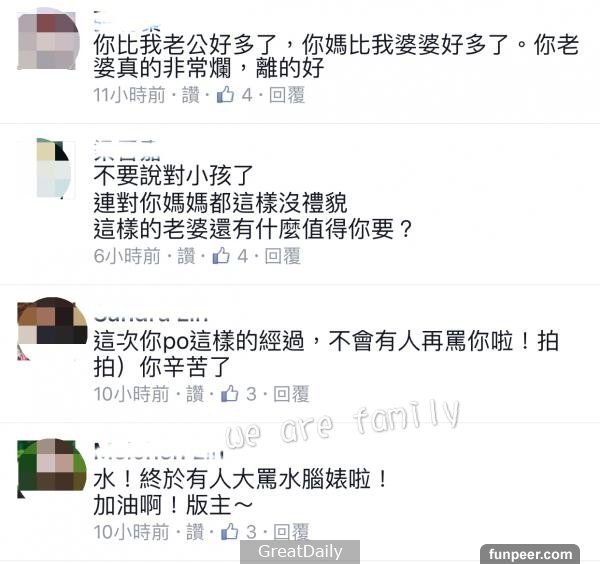Like the 加油啊！版主 comment via 讚

tap(195, 532)
